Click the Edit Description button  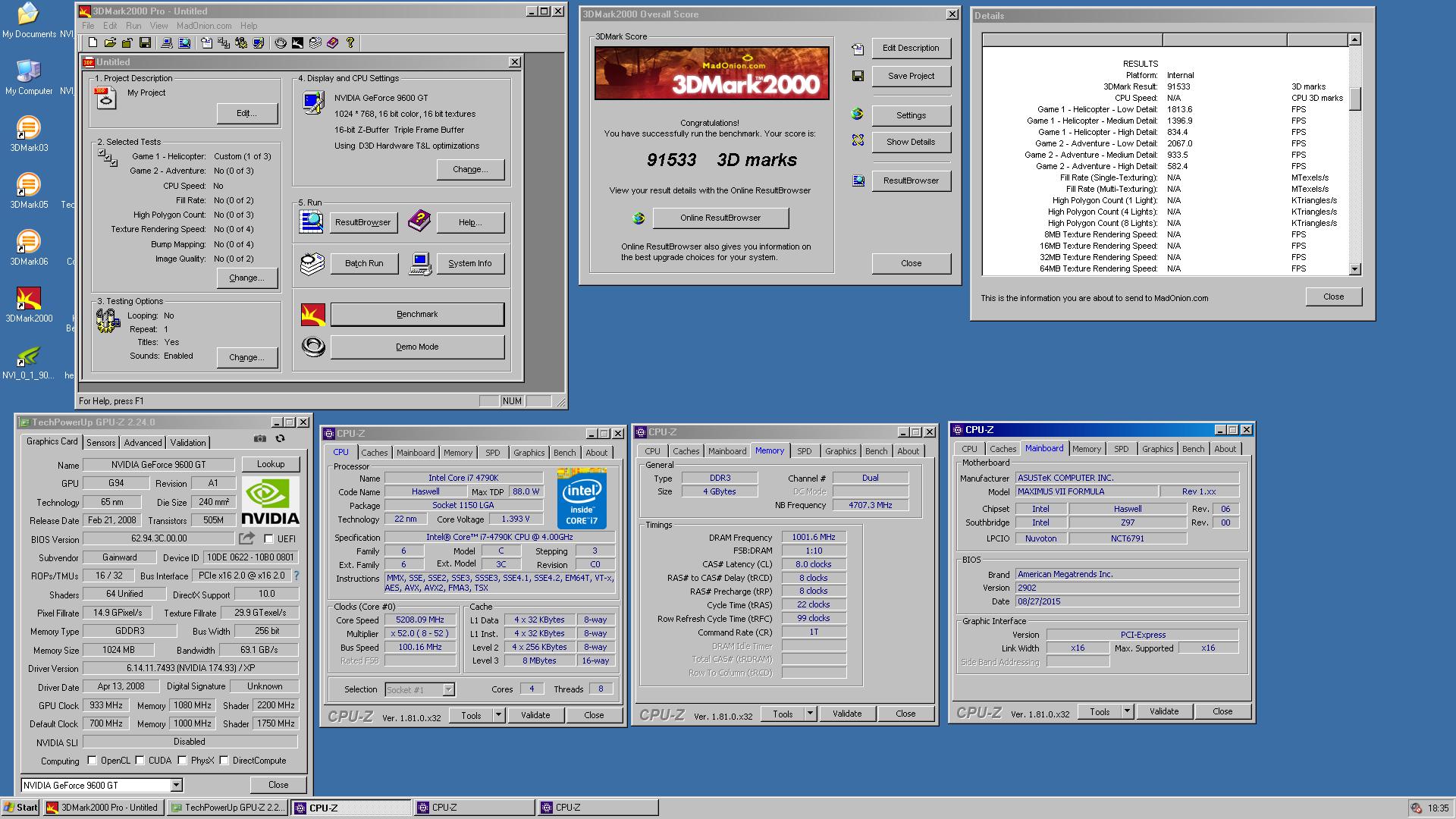coord(911,48)
